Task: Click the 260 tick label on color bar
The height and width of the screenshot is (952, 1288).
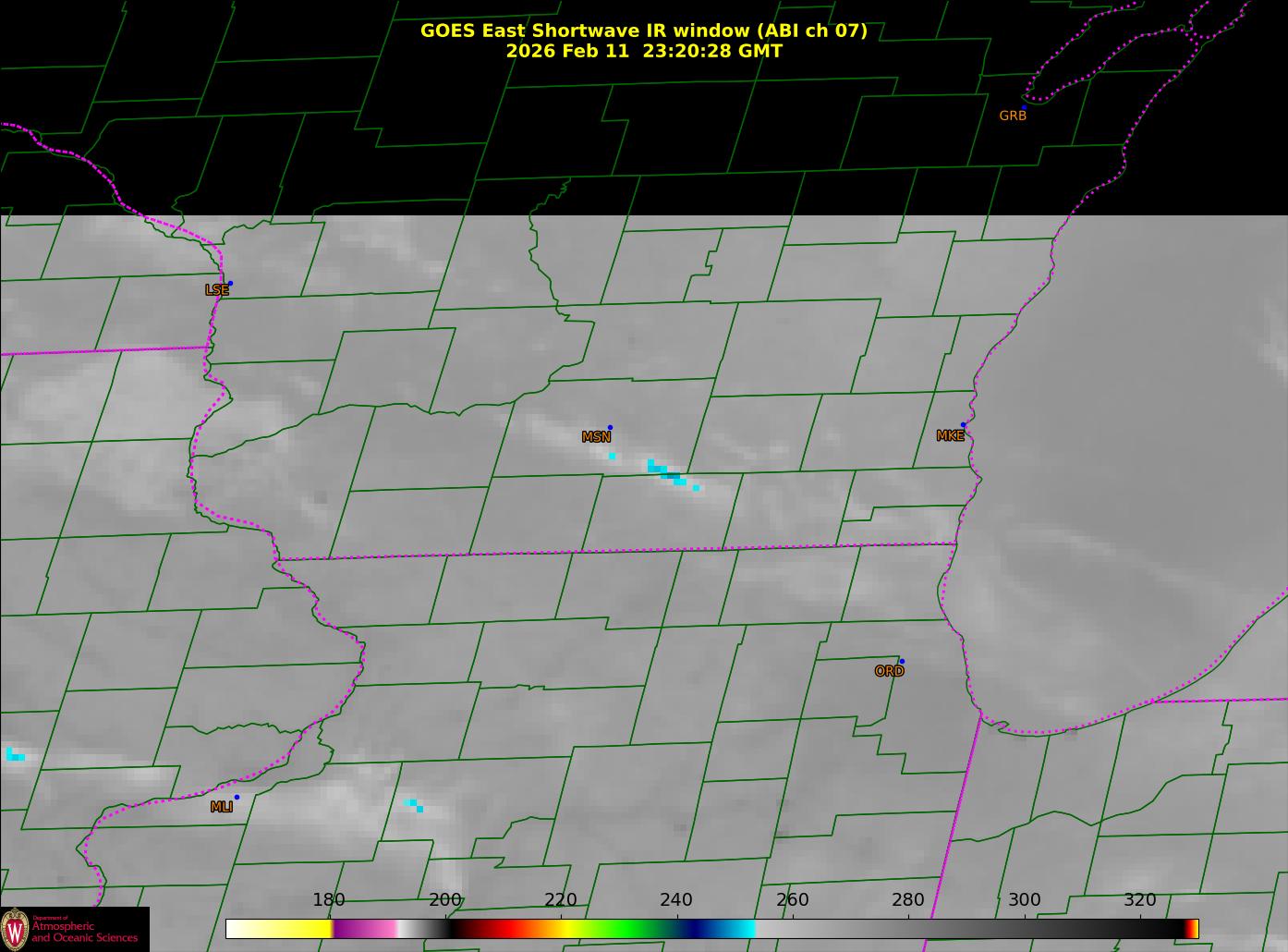Action: 793,900
